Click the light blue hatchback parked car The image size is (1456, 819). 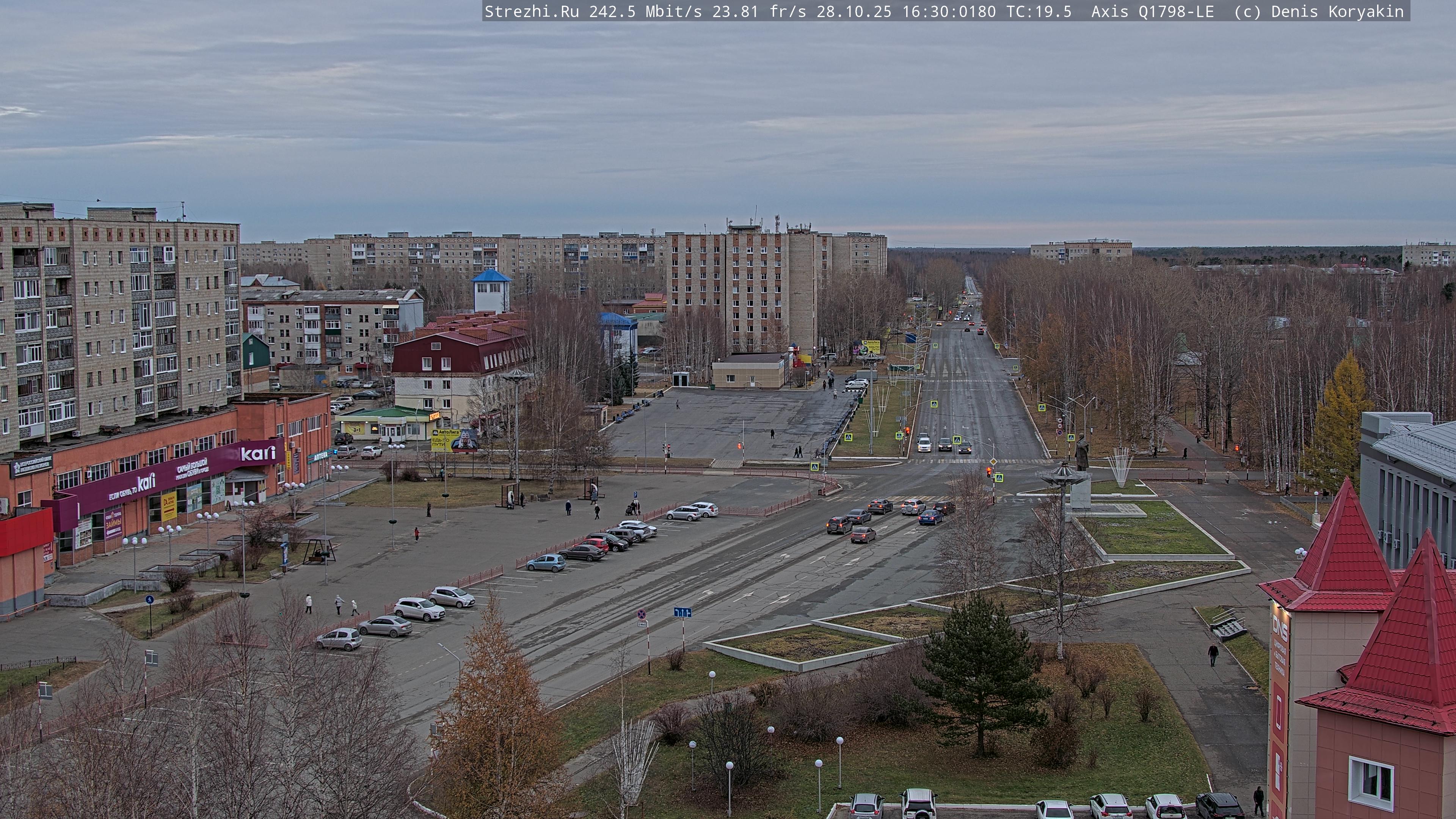tap(546, 562)
